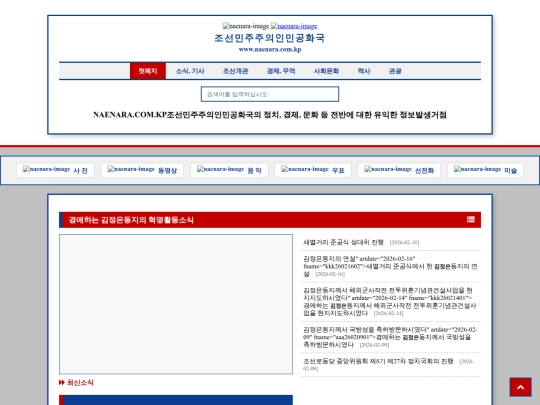
Task: Click the www.naenara.com.kp site address text
Action: coord(270,49)
